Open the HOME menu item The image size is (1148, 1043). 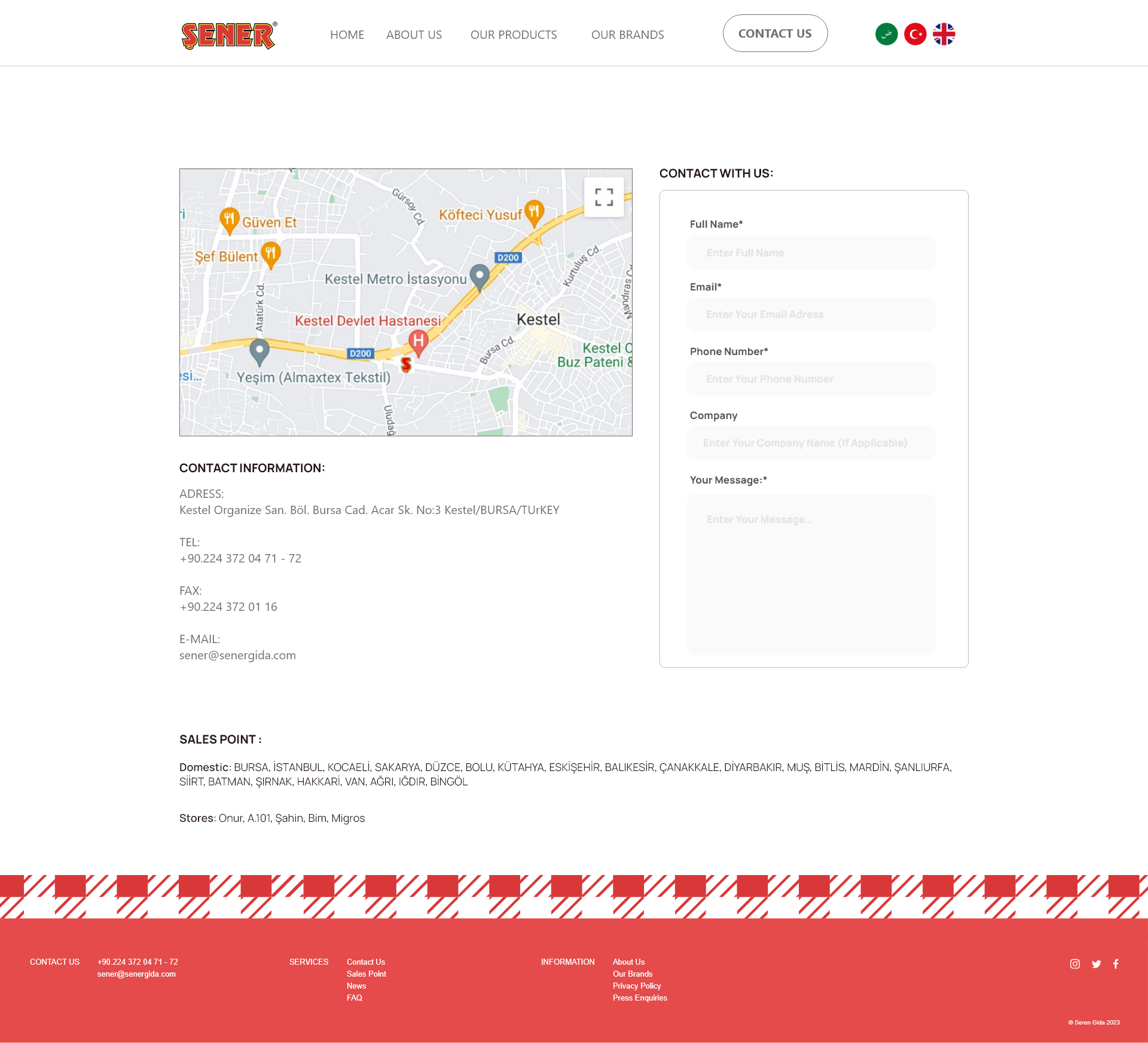click(347, 35)
